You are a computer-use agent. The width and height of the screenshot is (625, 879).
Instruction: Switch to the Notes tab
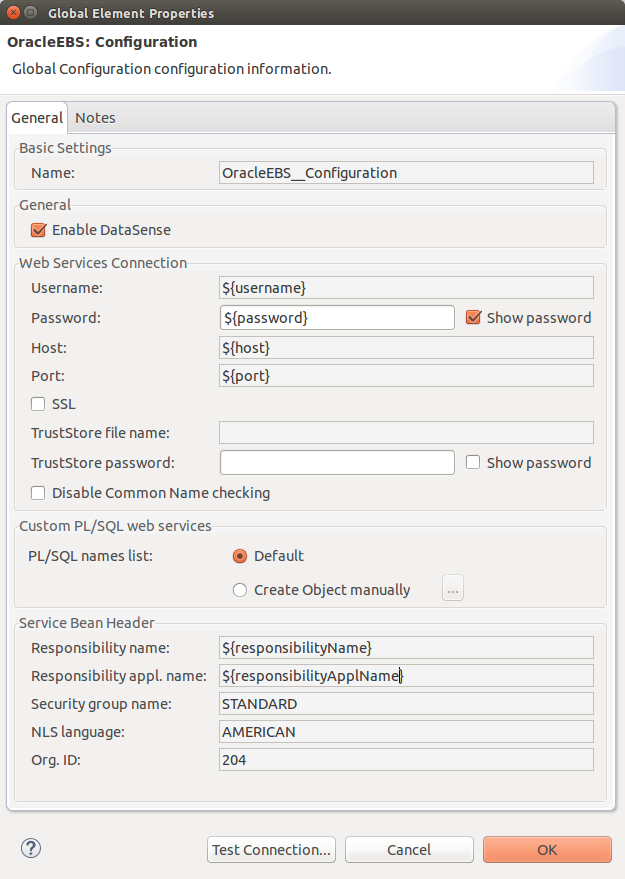click(x=95, y=117)
